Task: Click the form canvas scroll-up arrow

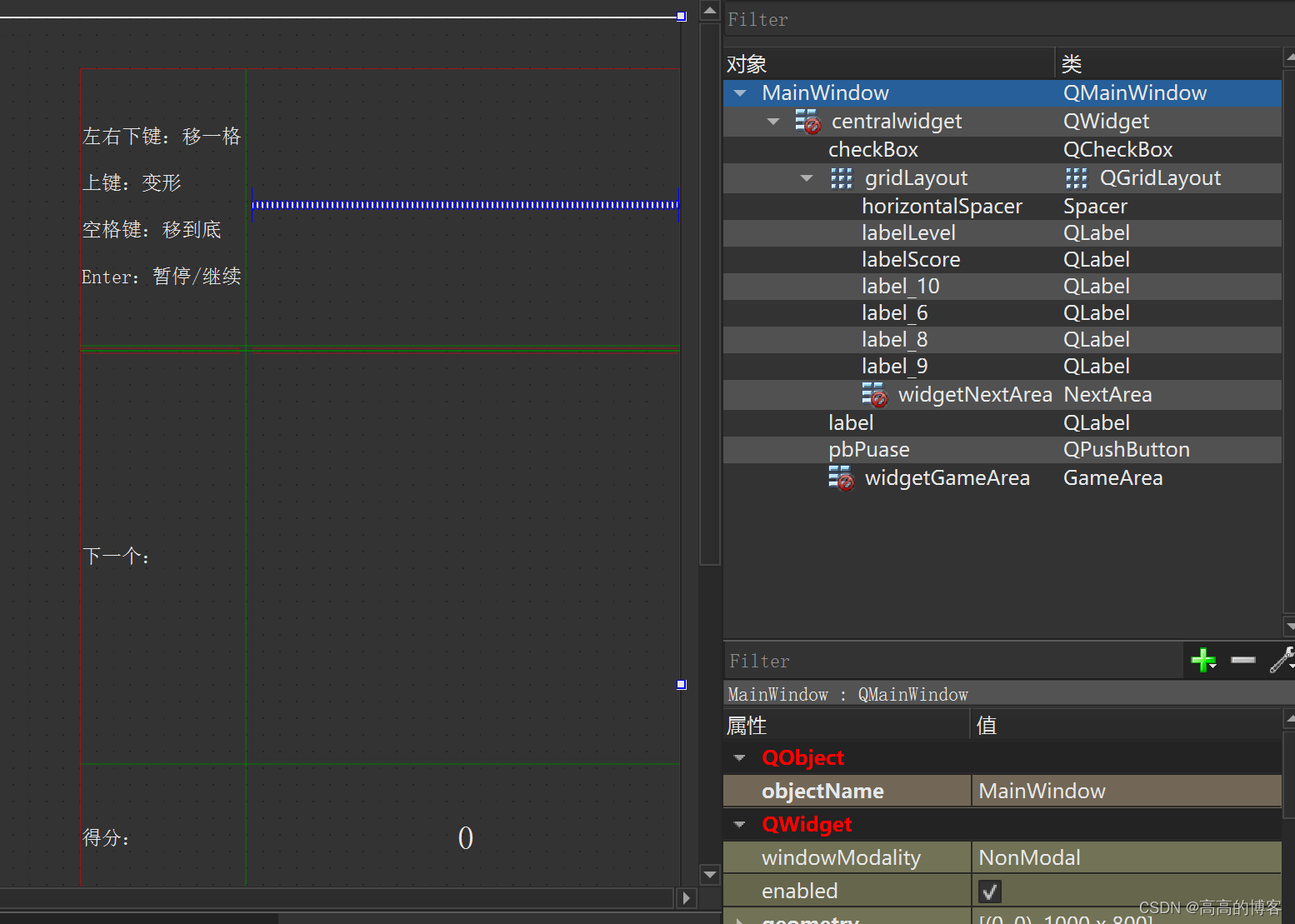Action: [710, 11]
